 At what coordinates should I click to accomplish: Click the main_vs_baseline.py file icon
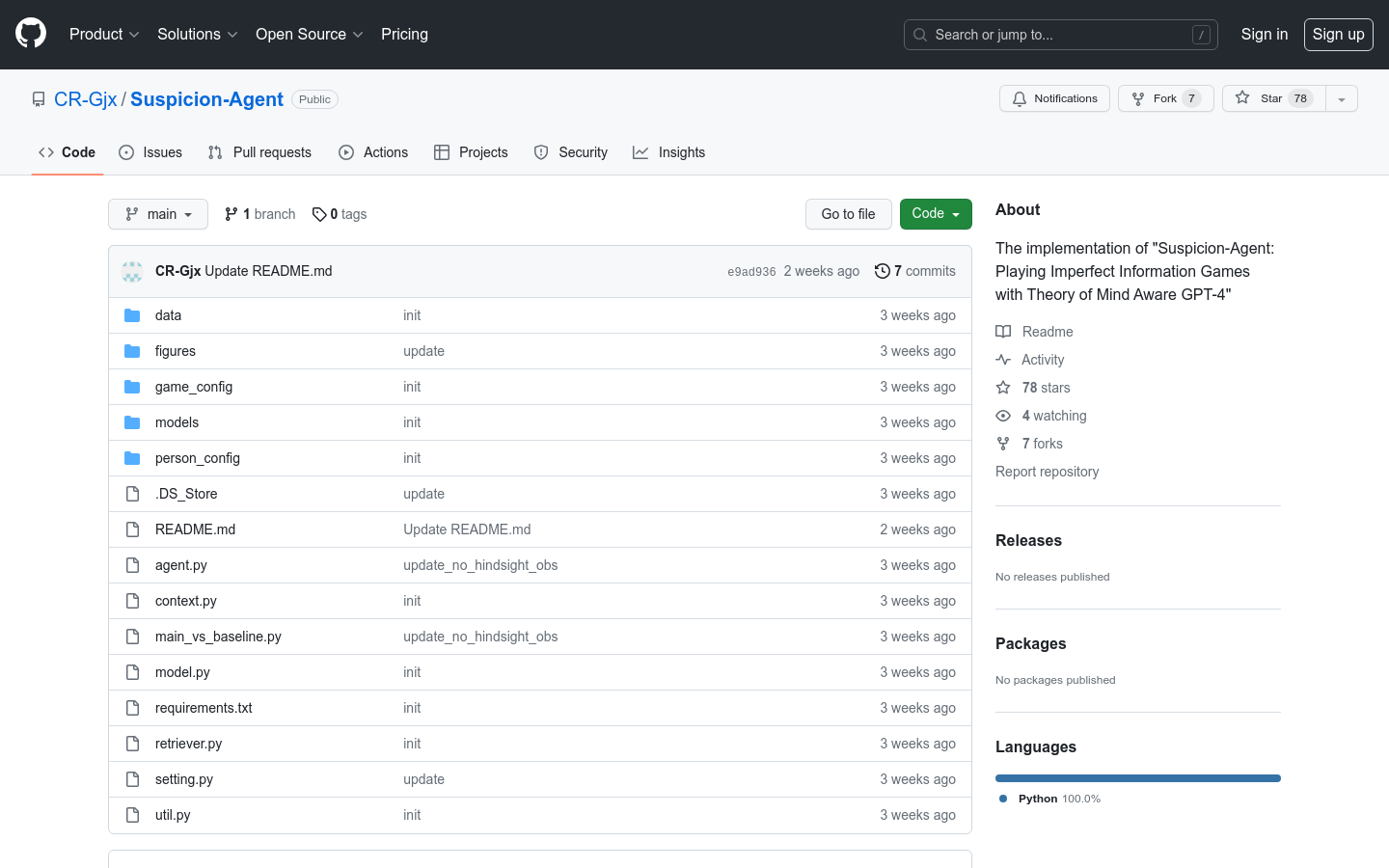pos(132,637)
